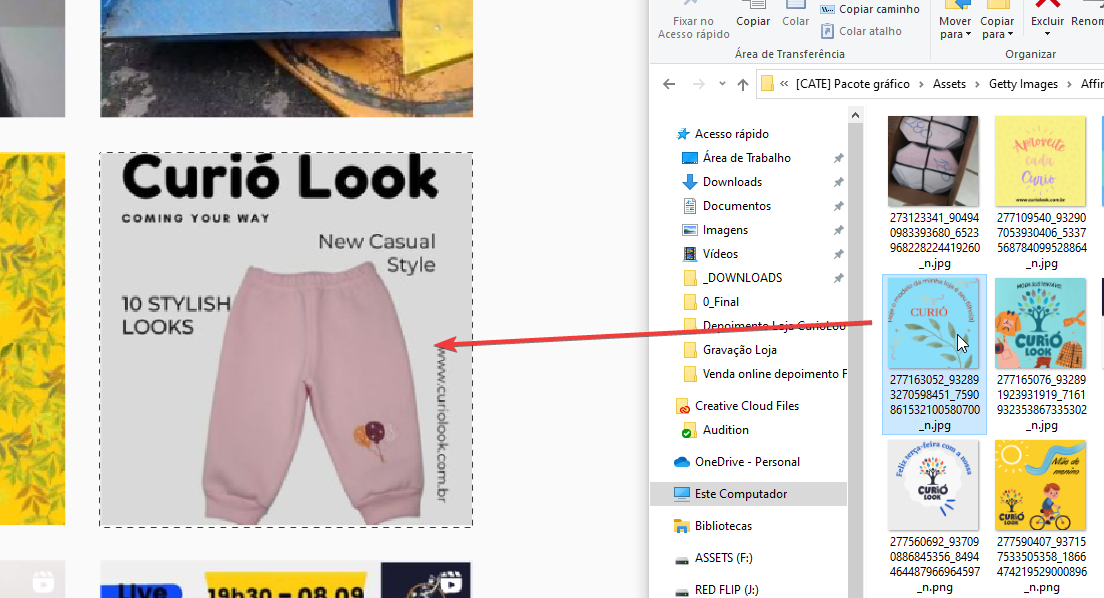This screenshot has height=598, width=1104.
Task: Open Getty Images breadcrumb folder
Action: 1023,84
